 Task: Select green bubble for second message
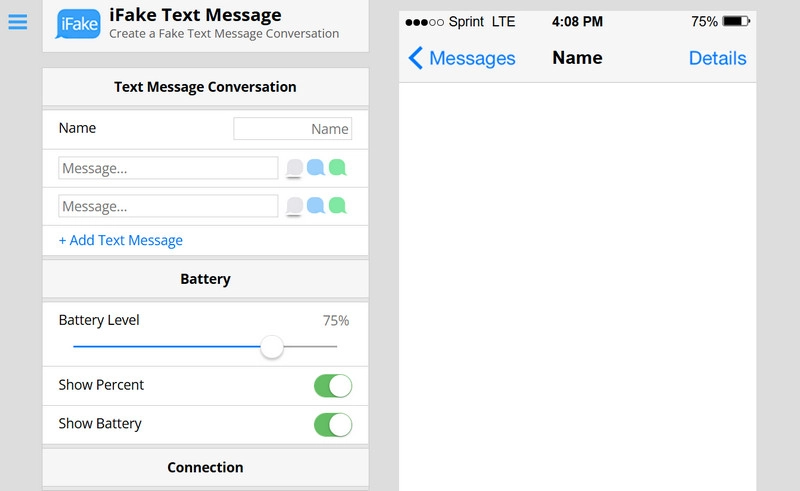pyautogui.click(x=337, y=205)
